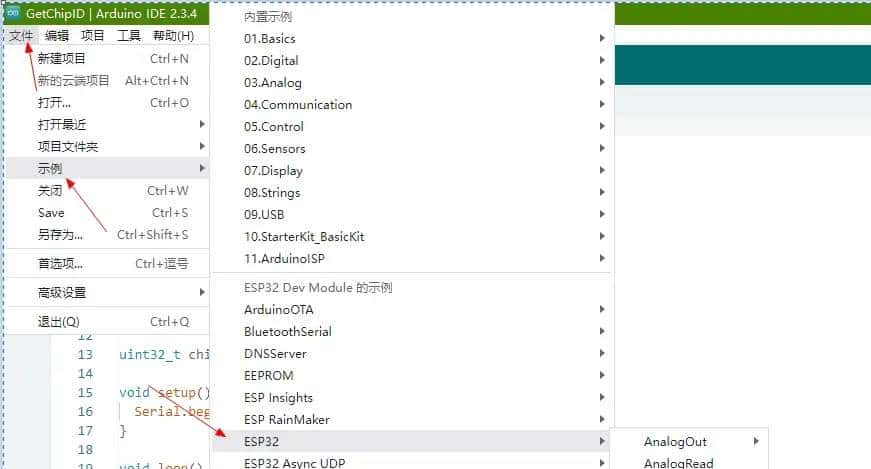Open the 项目 menu
Image resolution: width=871 pixels, height=469 pixels.
pyautogui.click(x=92, y=36)
